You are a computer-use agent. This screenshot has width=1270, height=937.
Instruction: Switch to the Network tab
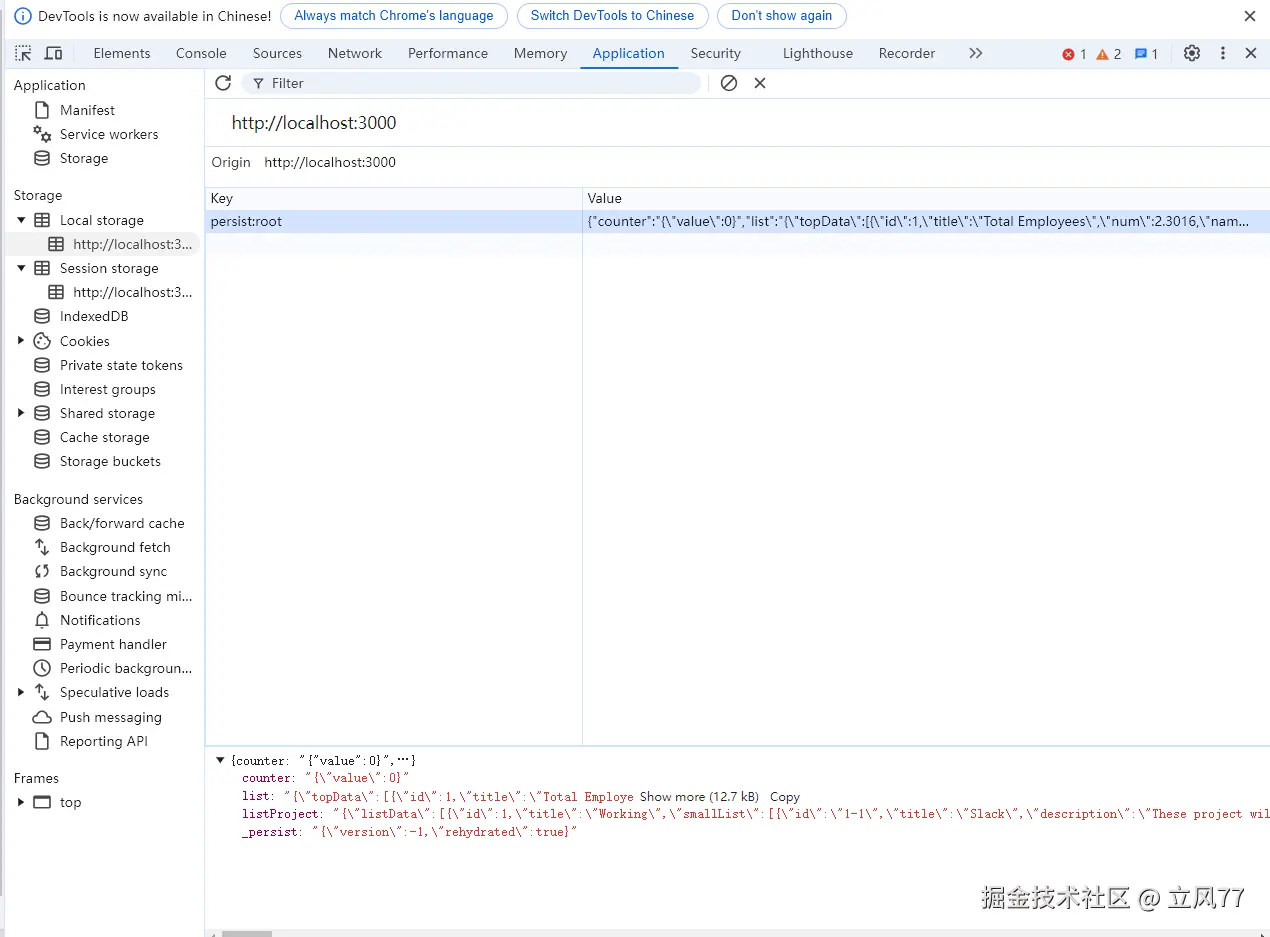(355, 53)
